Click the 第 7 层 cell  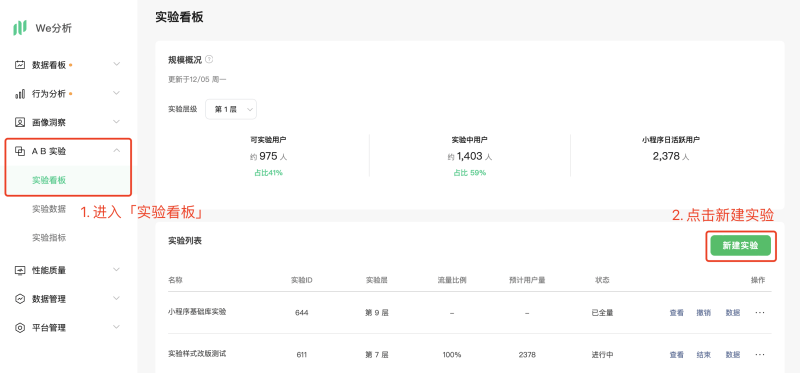coord(377,354)
